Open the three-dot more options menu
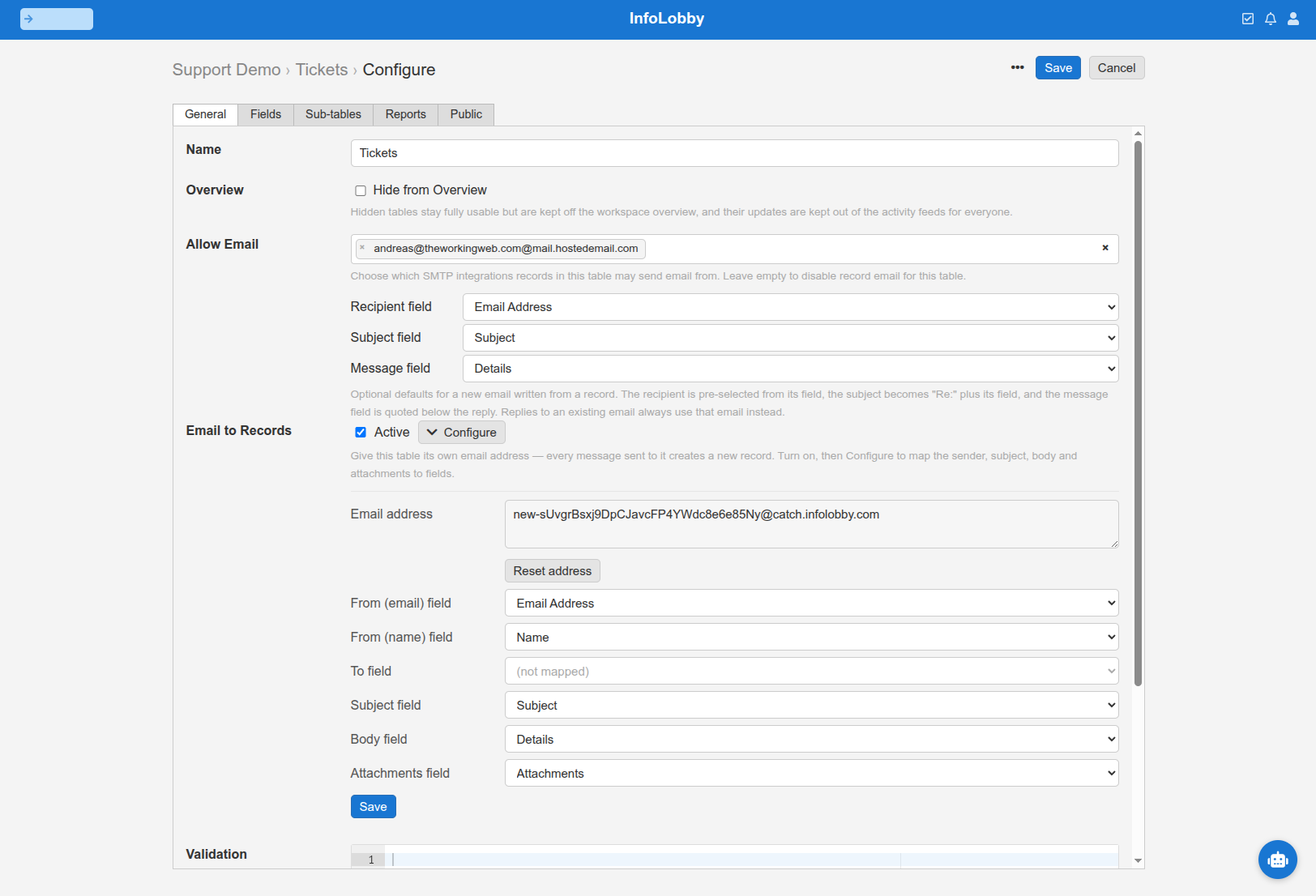This screenshot has height=896, width=1316. [1017, 68]
